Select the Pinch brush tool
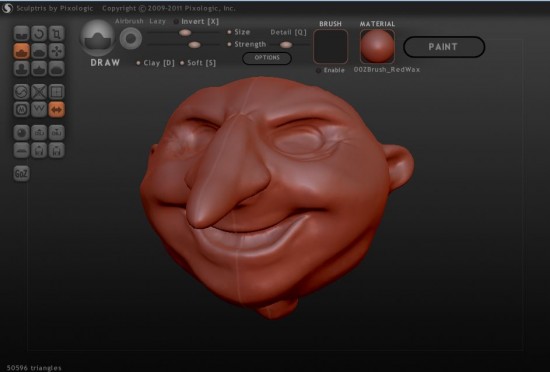 pyautogui.click(x=39, y=69)
